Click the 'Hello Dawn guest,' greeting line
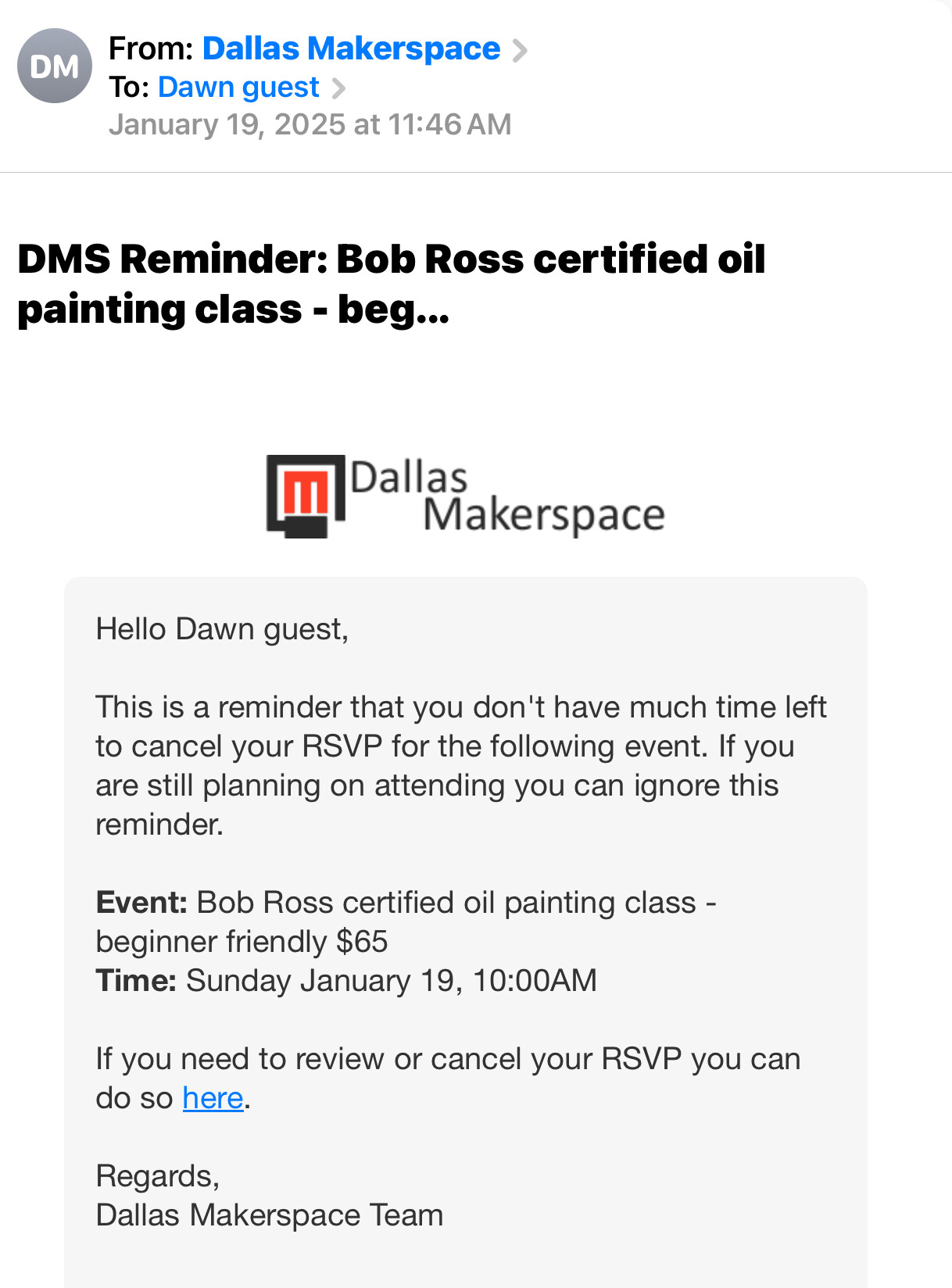 222,629
